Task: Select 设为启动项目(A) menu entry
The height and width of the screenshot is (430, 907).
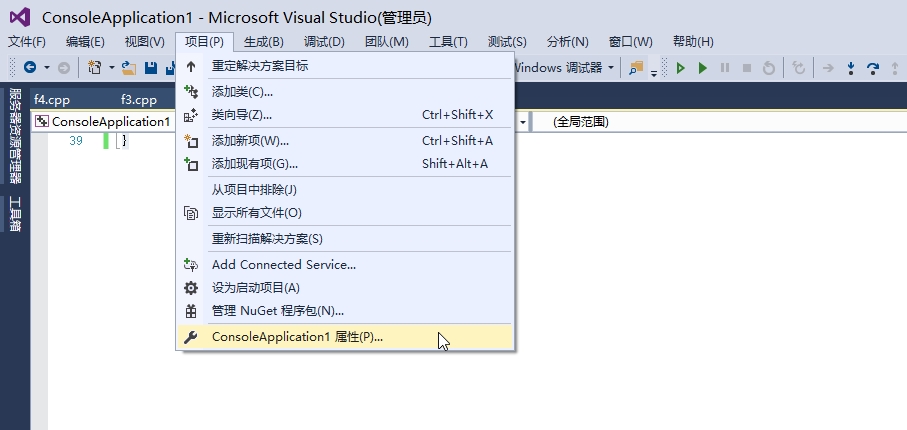Action: click(x=345, y=288)
